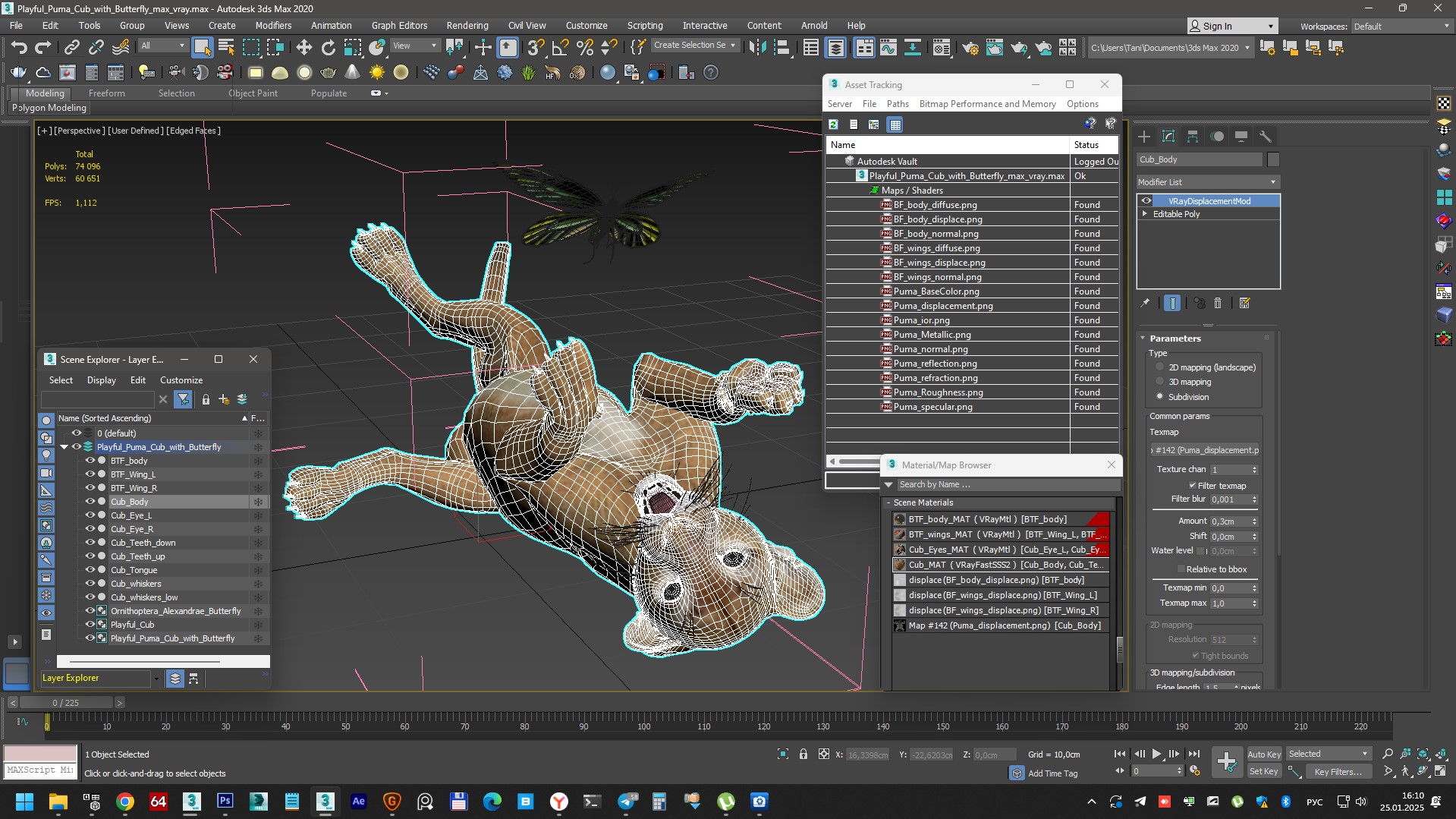1456x819 pixels.
Task: Activate the Select Object tool
Action: pos(202,47)
